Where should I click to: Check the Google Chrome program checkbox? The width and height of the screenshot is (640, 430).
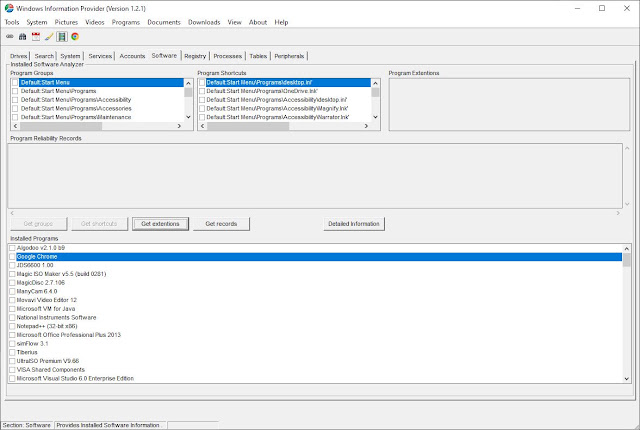(12, 257)
